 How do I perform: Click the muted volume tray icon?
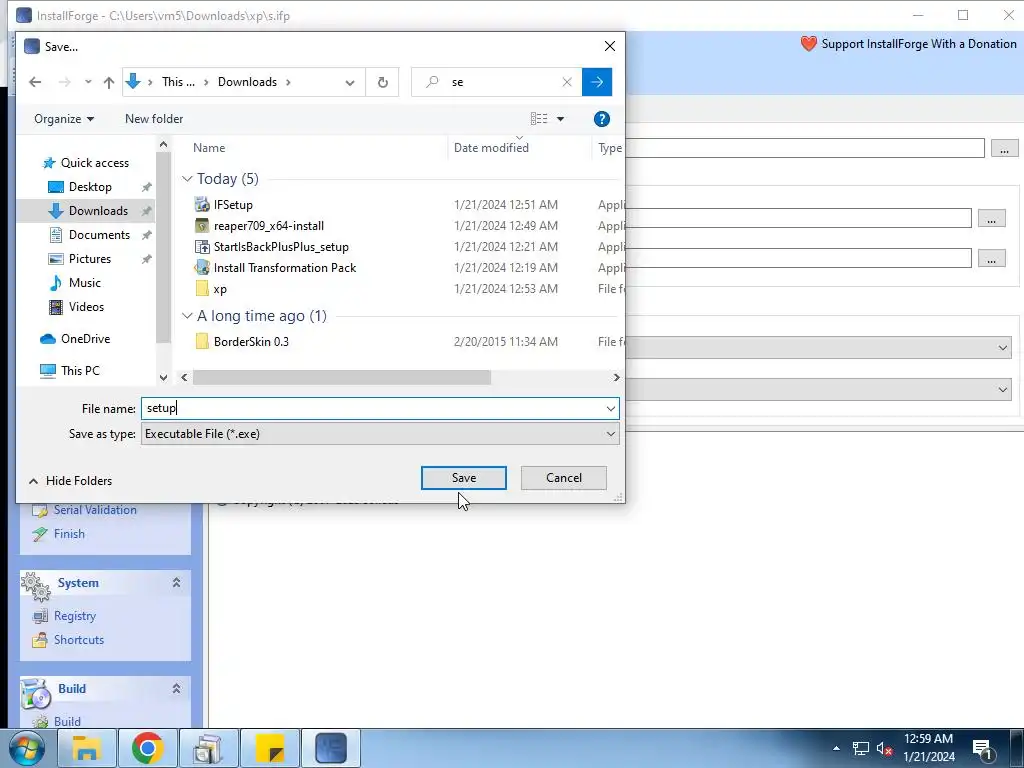pyautogui.click(x=885, y=748)
